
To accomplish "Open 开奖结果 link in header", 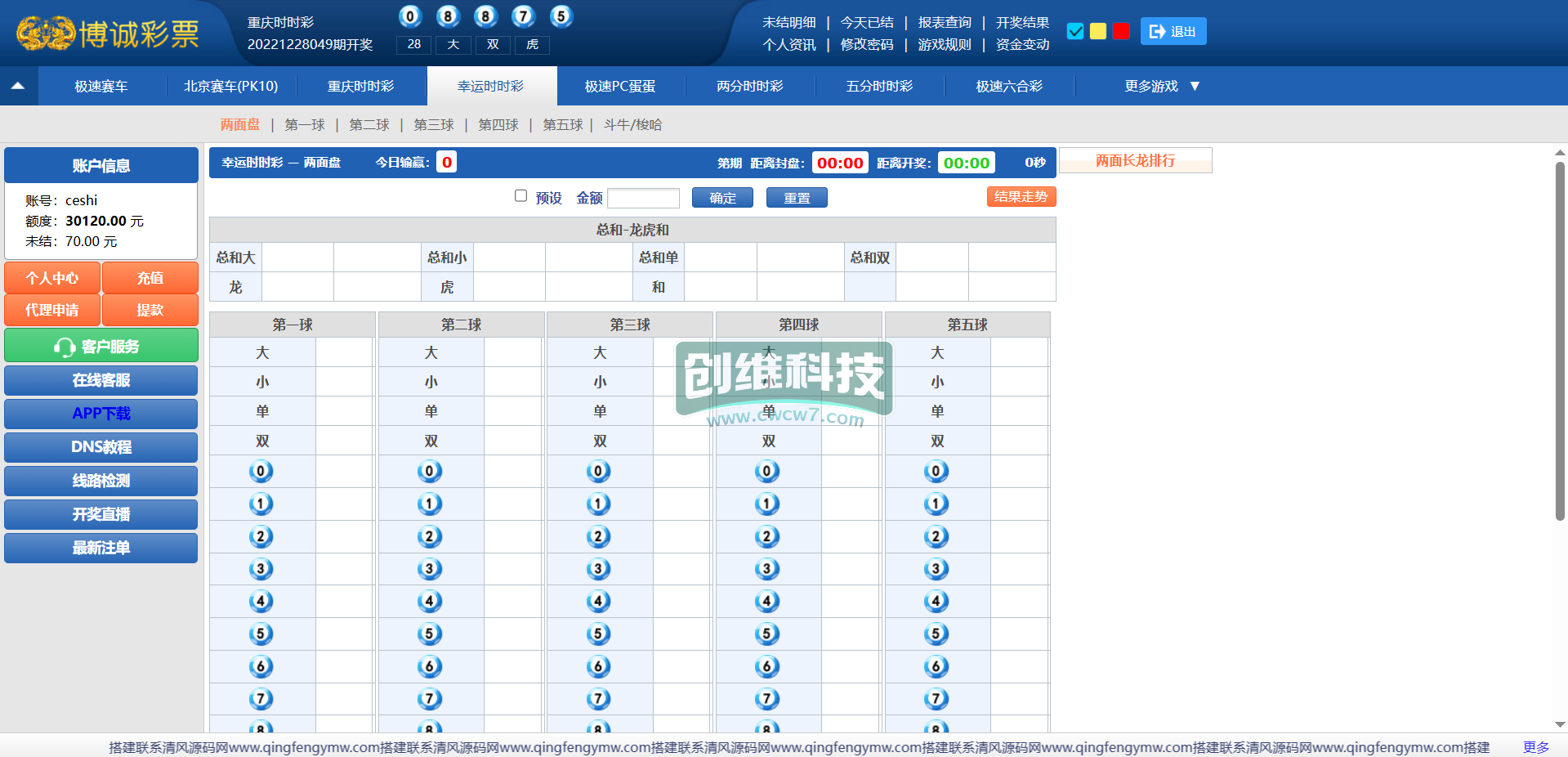I will point(1022,22).
